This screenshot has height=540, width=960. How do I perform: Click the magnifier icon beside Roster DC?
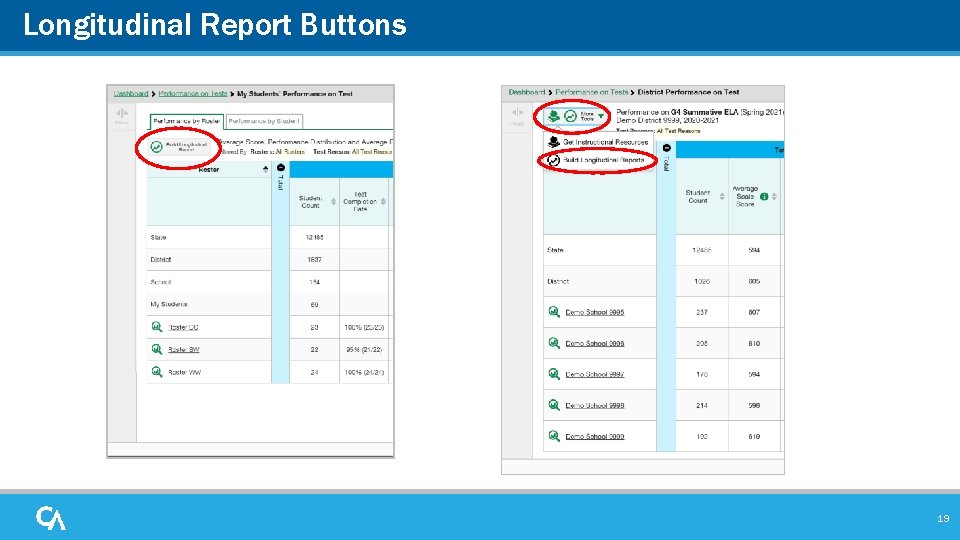coord(157,327)
